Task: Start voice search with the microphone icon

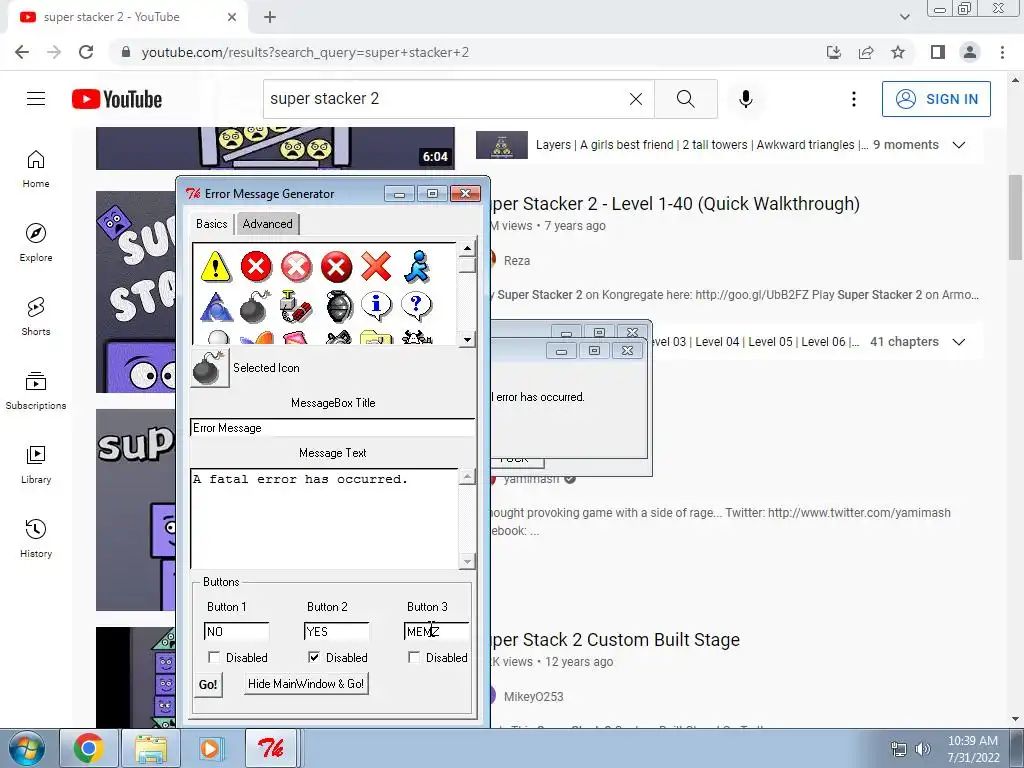Action: [x=746, y=99]
